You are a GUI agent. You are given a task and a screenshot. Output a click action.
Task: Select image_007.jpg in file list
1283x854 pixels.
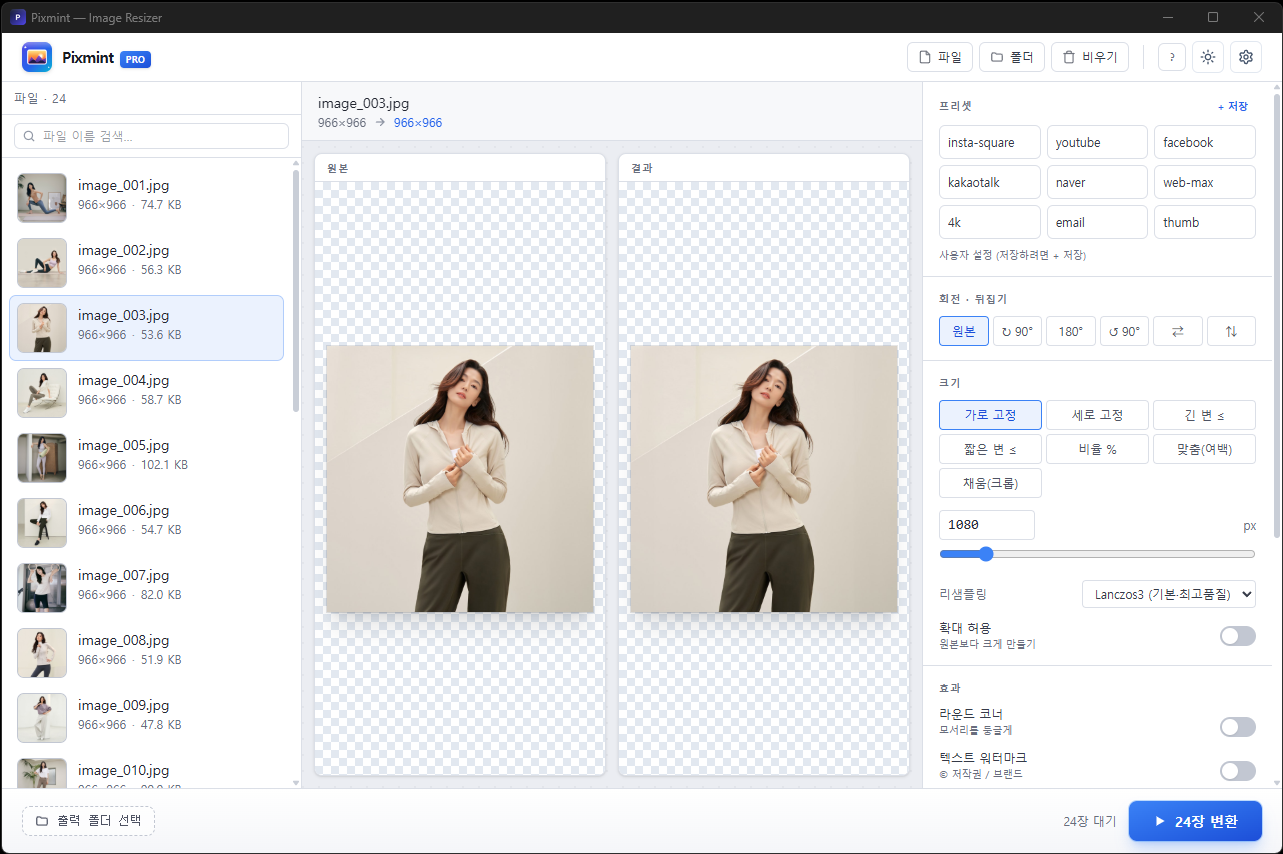coord(146,588)
